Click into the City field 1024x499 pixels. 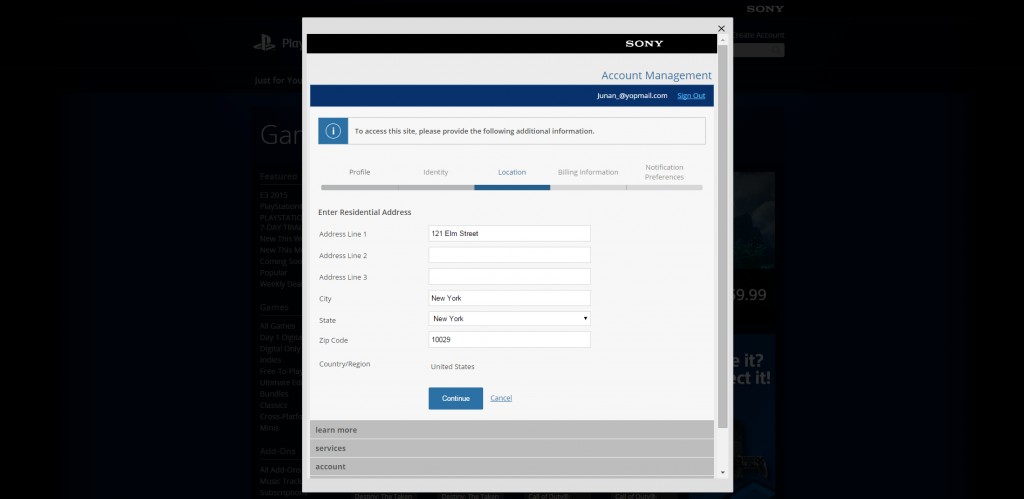509,298
